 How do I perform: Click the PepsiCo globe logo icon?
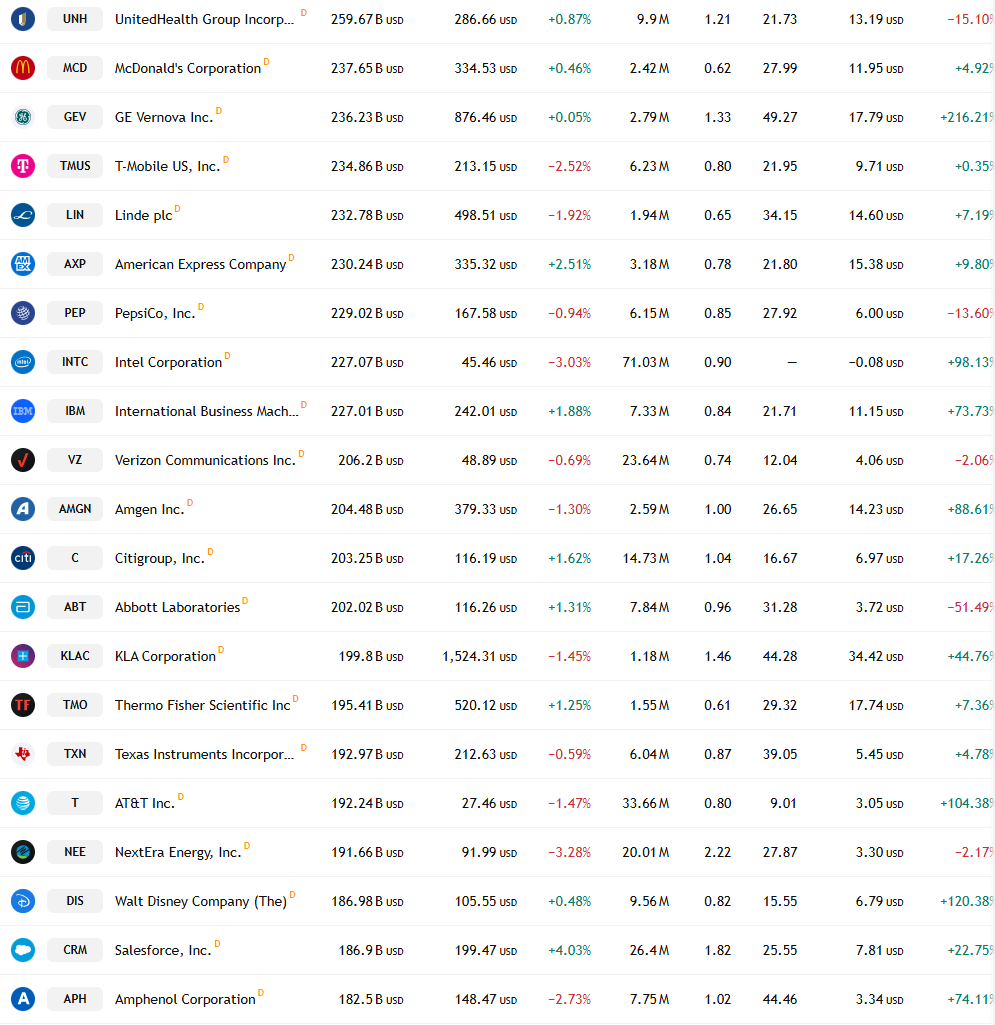click(23, 313)
